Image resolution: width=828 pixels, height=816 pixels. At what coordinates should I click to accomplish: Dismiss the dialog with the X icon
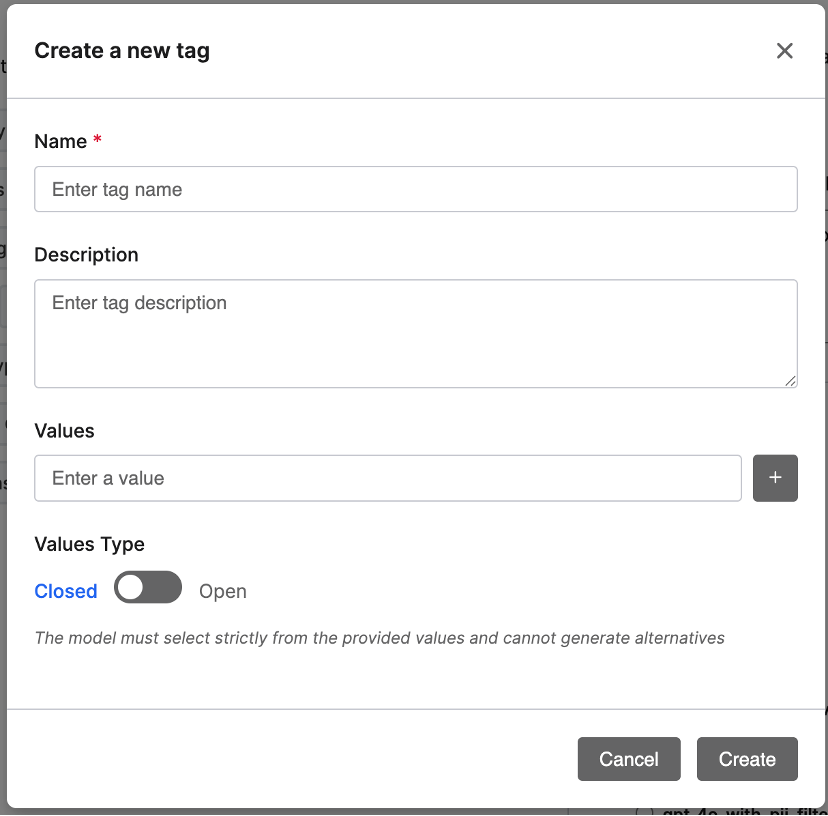(784, 50)
